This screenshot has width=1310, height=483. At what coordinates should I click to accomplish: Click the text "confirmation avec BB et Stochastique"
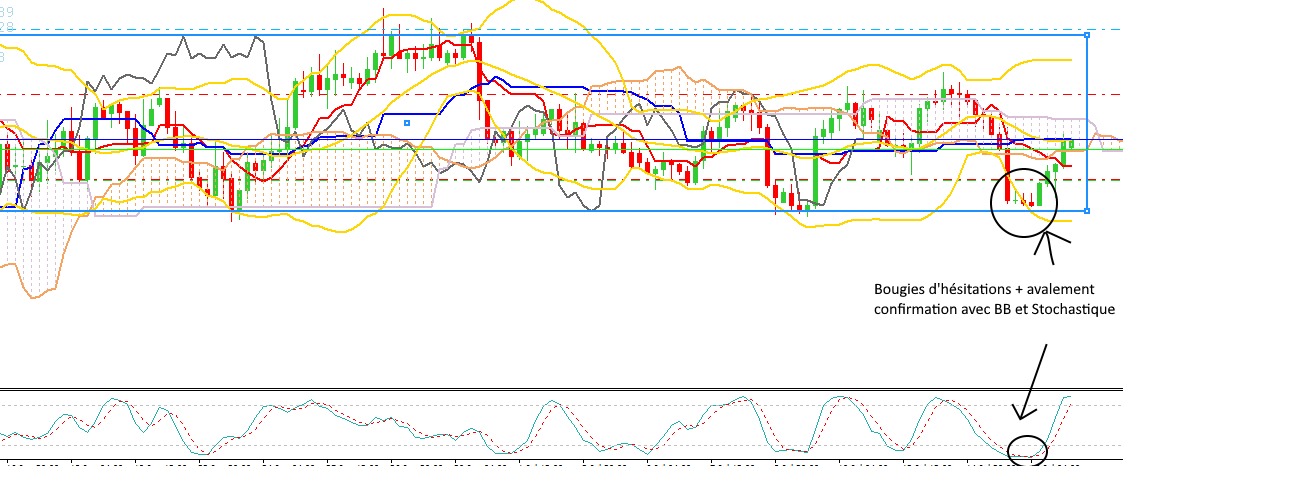coord(994,310)
